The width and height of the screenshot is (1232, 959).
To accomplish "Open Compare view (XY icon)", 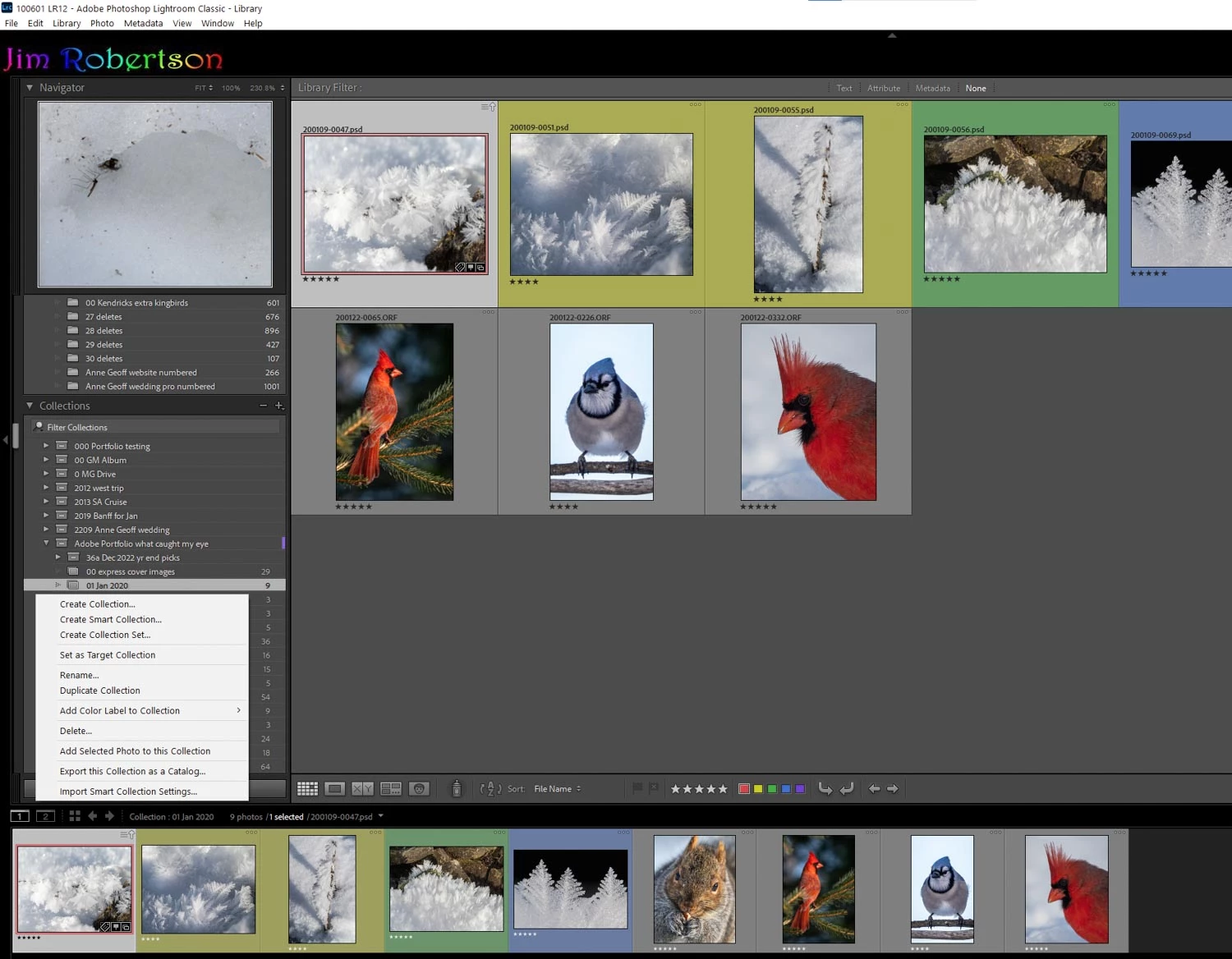I will coord(362,789).
